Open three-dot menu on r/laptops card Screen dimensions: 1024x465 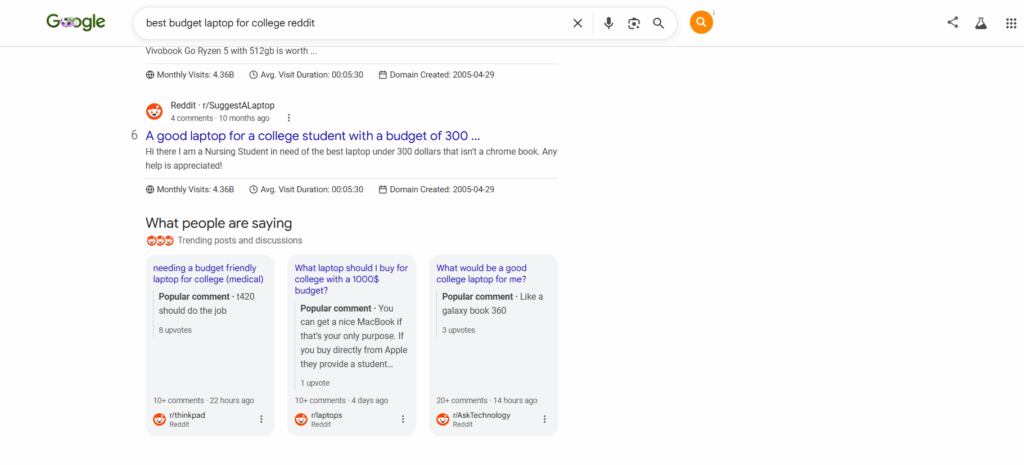(x=403, y=419)
